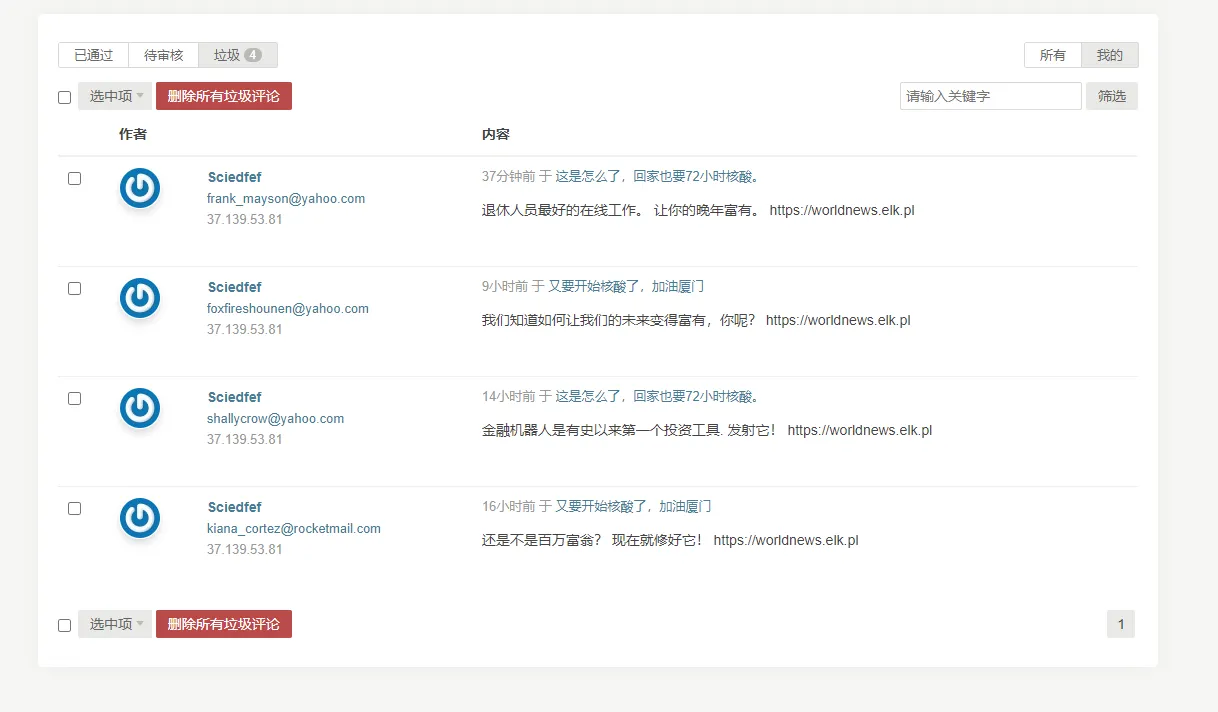Open the top 选中项 dropdown
The width and height of the screenshot is (1218, 712).
click(114, 96)
